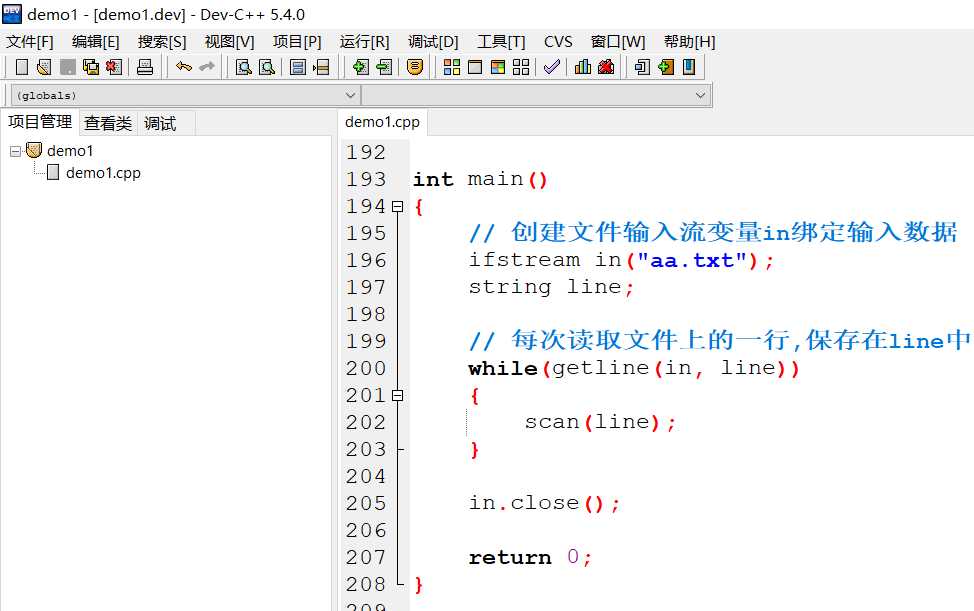Viewport: 974px width, 611px height.
Task: Open Project Options shield icon
Action: tap(415, 67)
